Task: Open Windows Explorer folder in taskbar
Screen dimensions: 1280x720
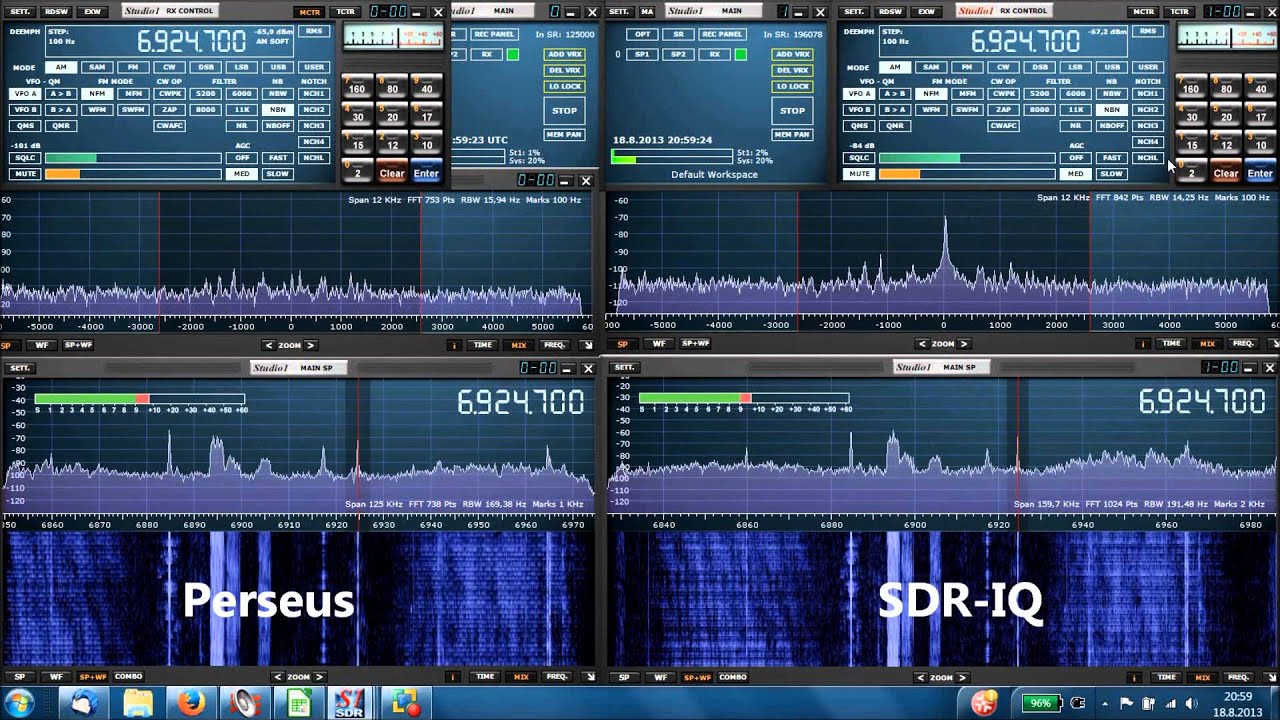Action: tap(138, 703)
